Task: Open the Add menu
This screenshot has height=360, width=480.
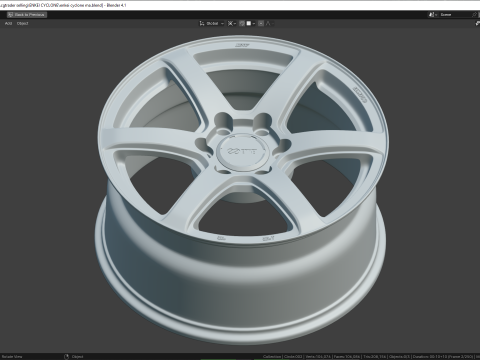Action: click(8, 23)
